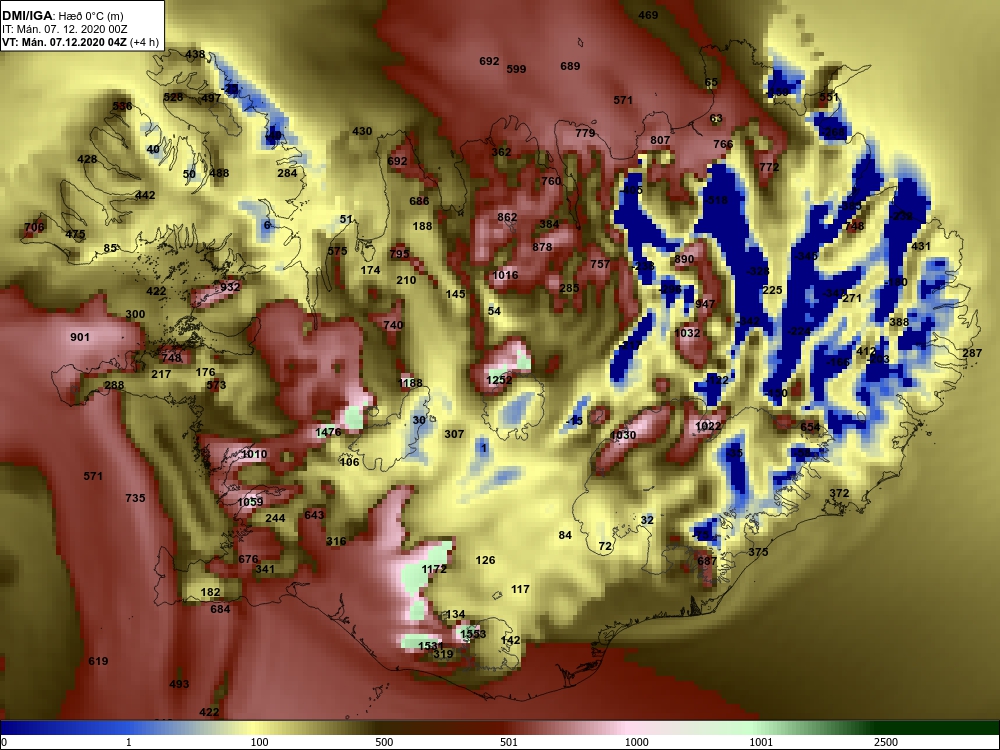Select the 1000 label on the color legend
Image resolution: width=1000 pixels, height=750 pixels.
(636, 742)
